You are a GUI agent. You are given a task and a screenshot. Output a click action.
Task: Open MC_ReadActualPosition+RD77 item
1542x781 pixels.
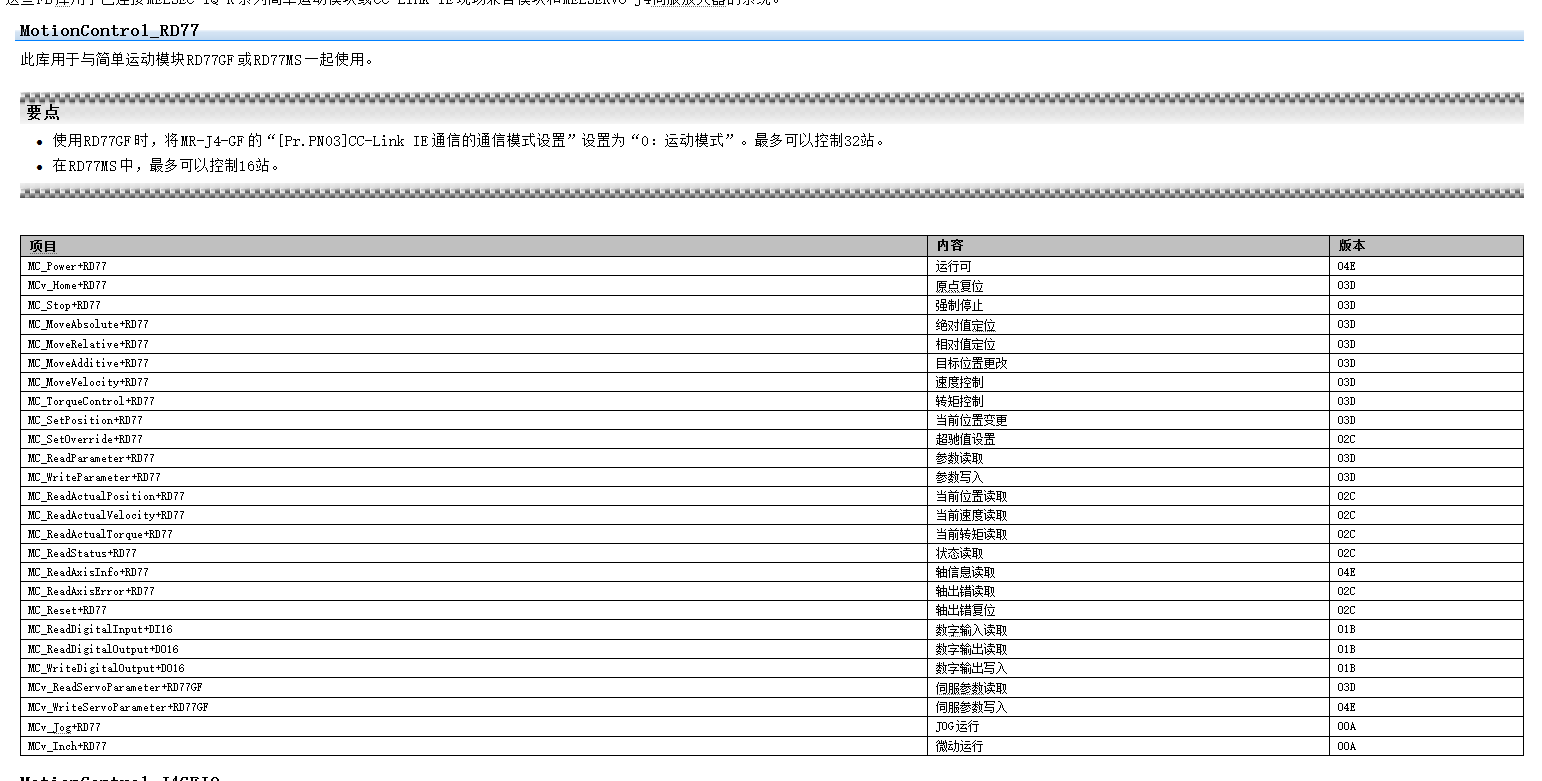click(x=106, y=496)
